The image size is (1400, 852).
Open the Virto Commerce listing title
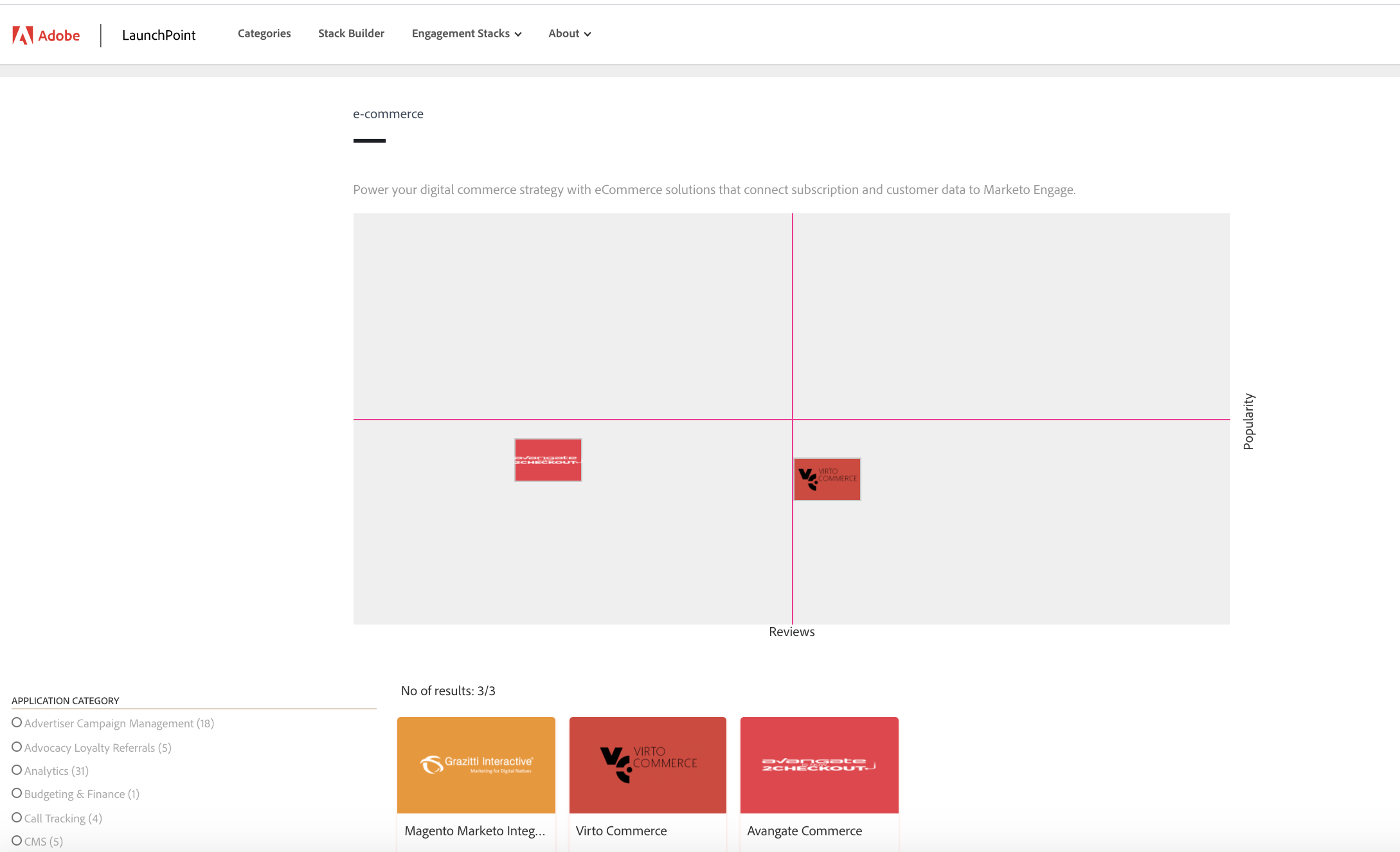point(622,831)
